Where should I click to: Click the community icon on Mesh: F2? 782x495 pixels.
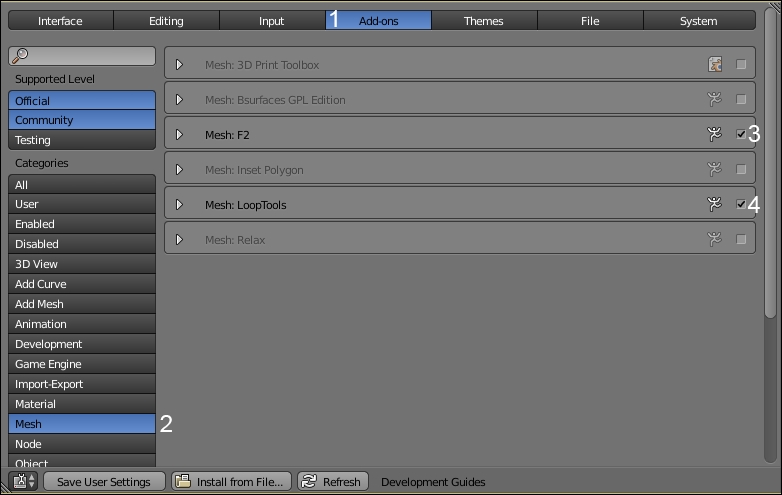pyautogui.click(x=714, y=134)
